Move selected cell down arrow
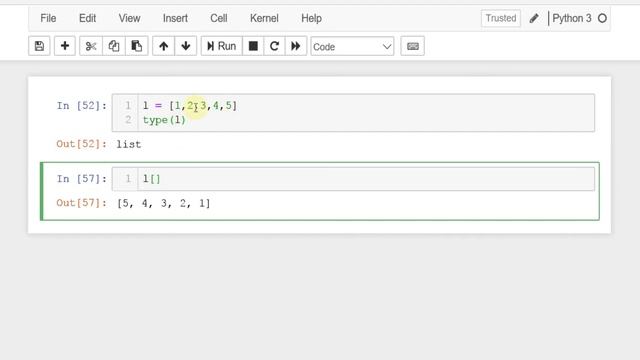 point(186,46)
